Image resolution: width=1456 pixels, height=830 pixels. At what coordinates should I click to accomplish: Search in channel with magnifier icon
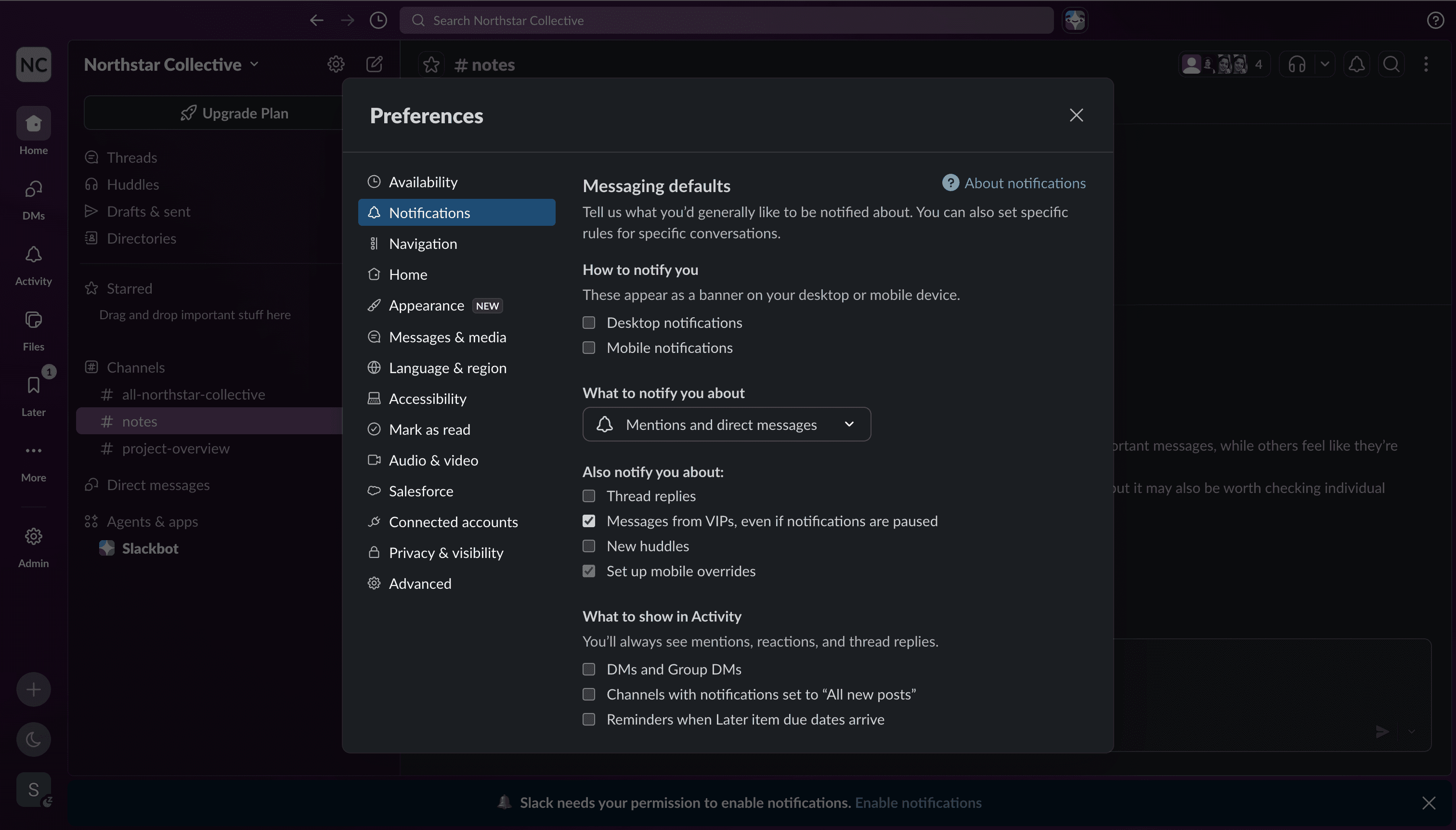coord(1391,65)
